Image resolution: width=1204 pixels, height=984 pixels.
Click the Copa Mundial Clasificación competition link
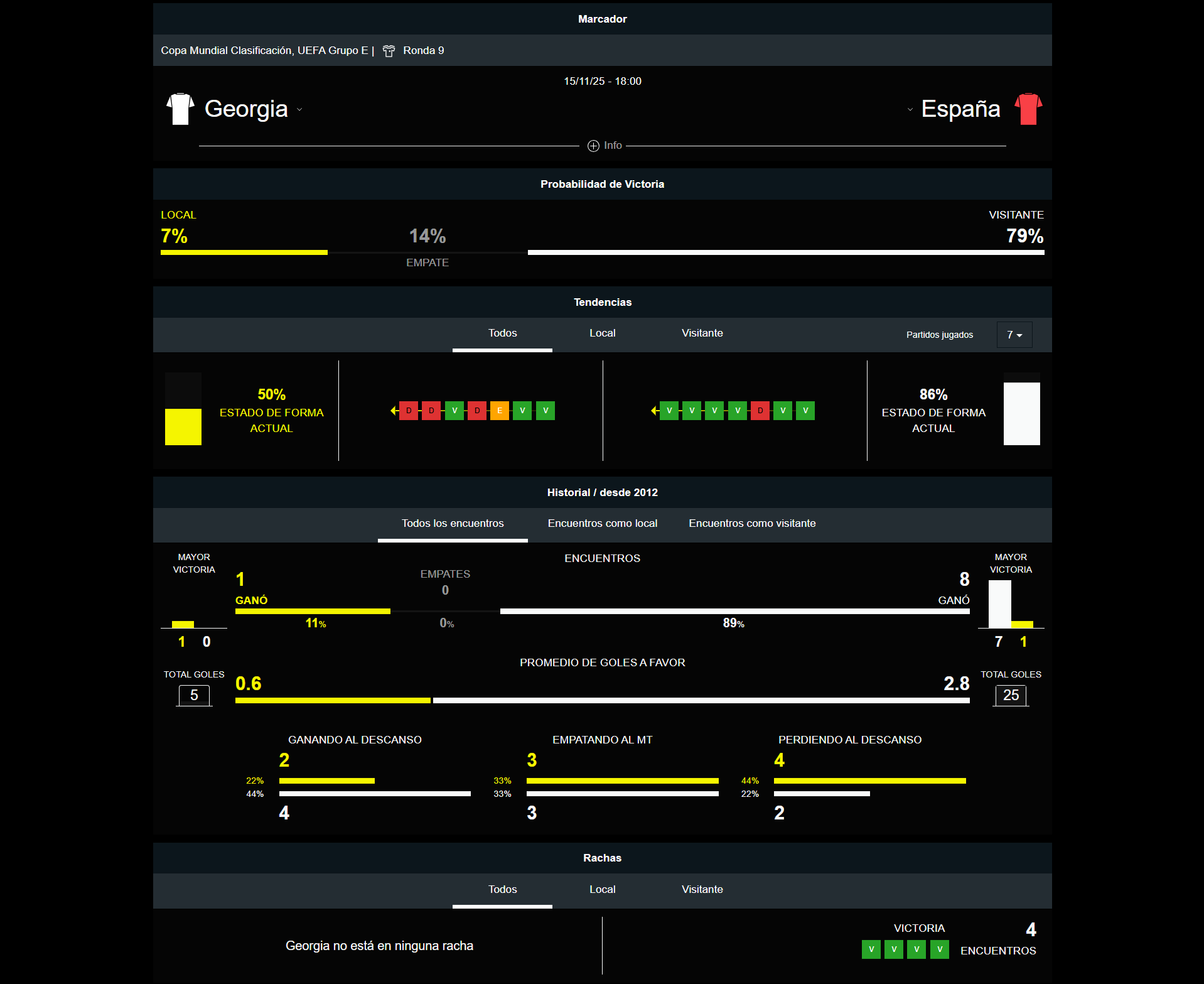264,51
